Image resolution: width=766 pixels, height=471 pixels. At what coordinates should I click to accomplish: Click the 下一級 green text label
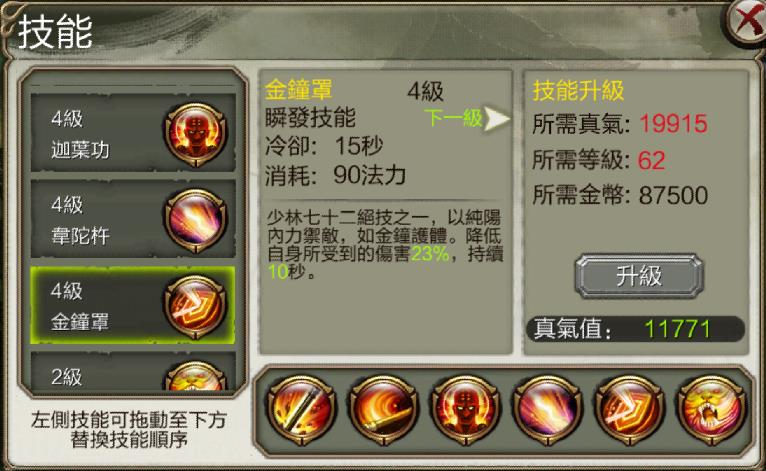[x=453, y=118]
